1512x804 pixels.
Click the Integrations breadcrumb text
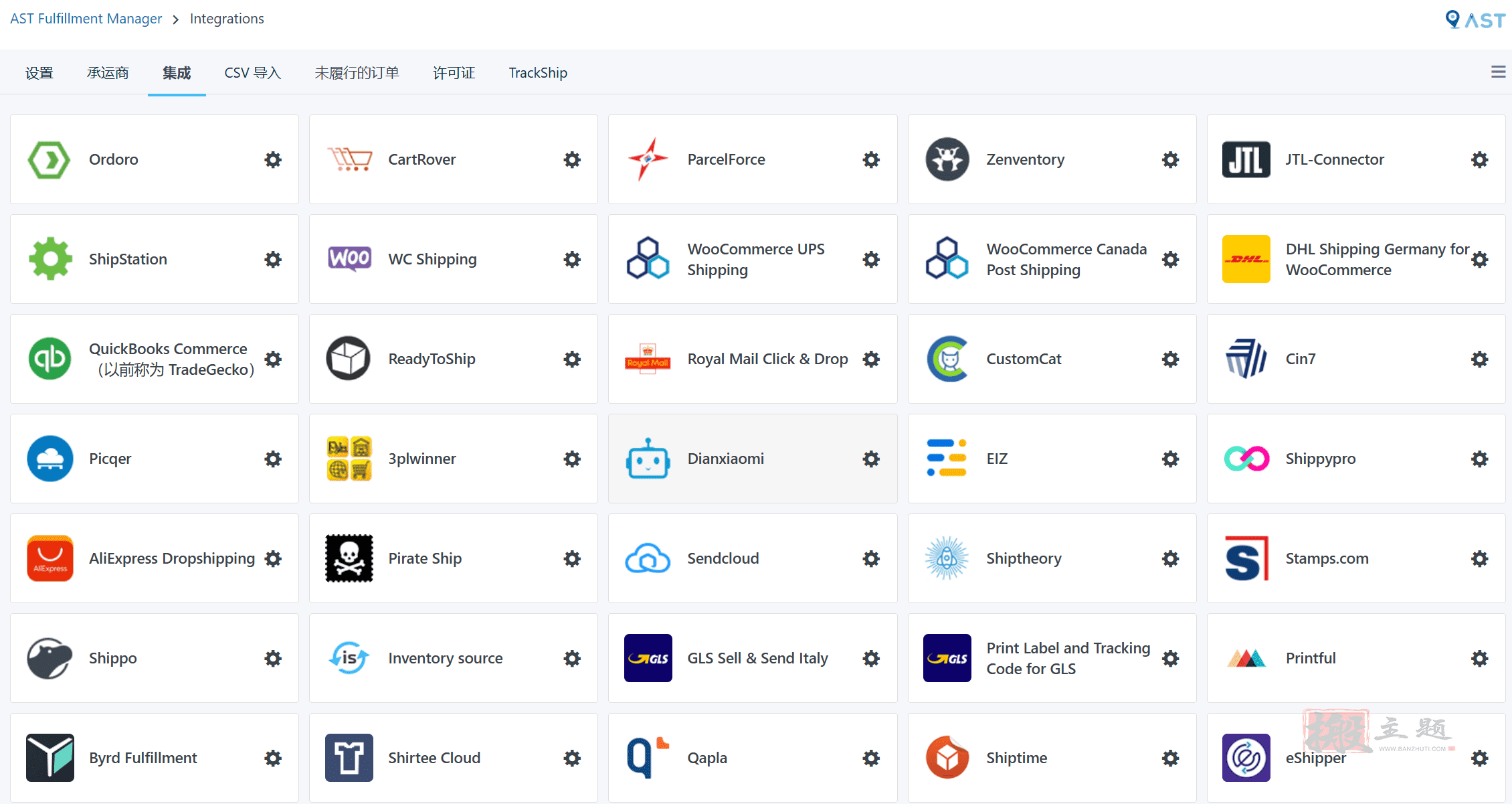pos(227,19)
